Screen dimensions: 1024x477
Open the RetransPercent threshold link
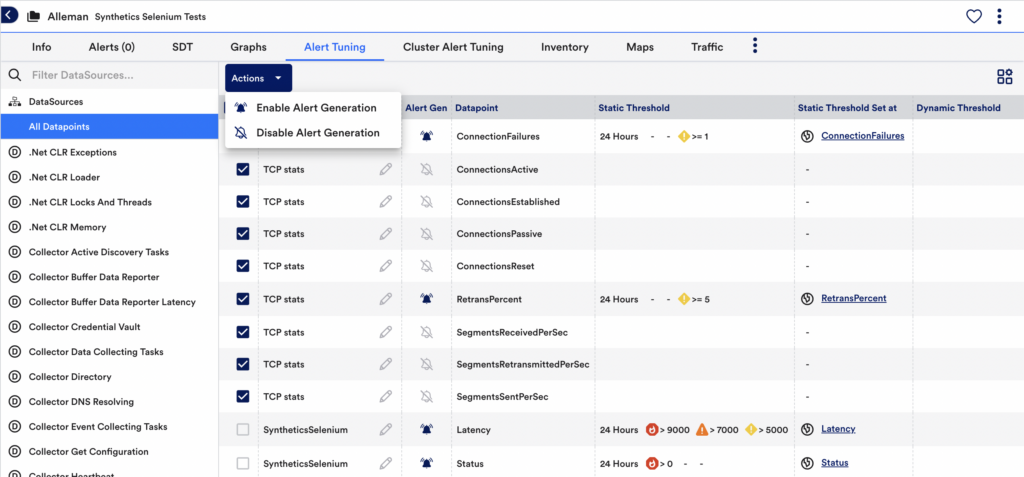point(853,299)
